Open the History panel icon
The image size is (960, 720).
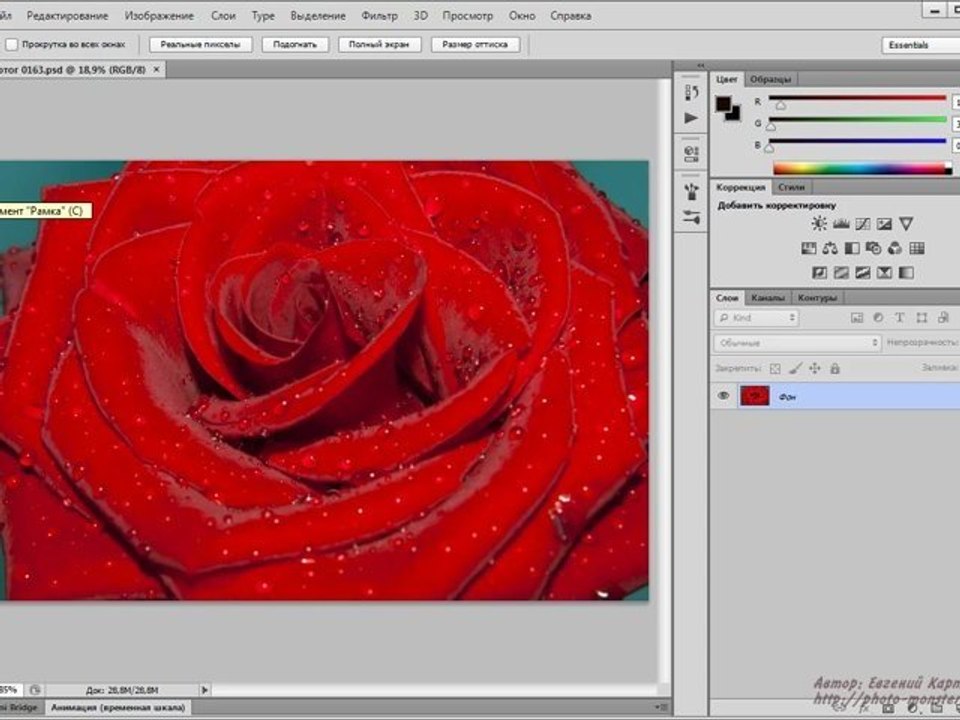691,92
